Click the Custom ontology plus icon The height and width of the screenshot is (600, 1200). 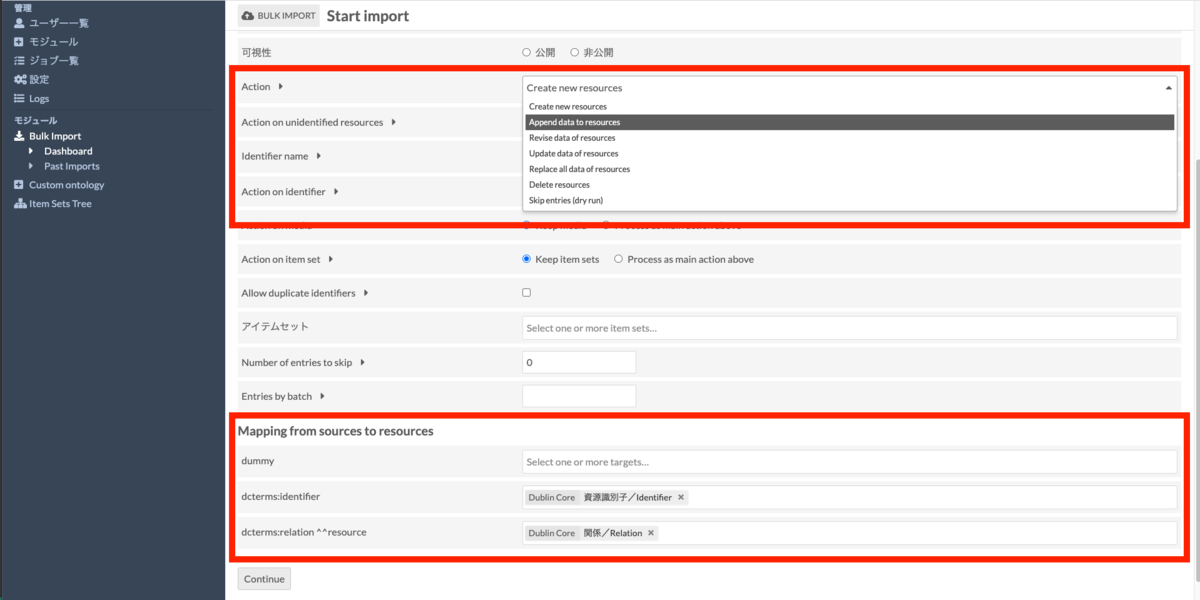click(x=19, y=185)
